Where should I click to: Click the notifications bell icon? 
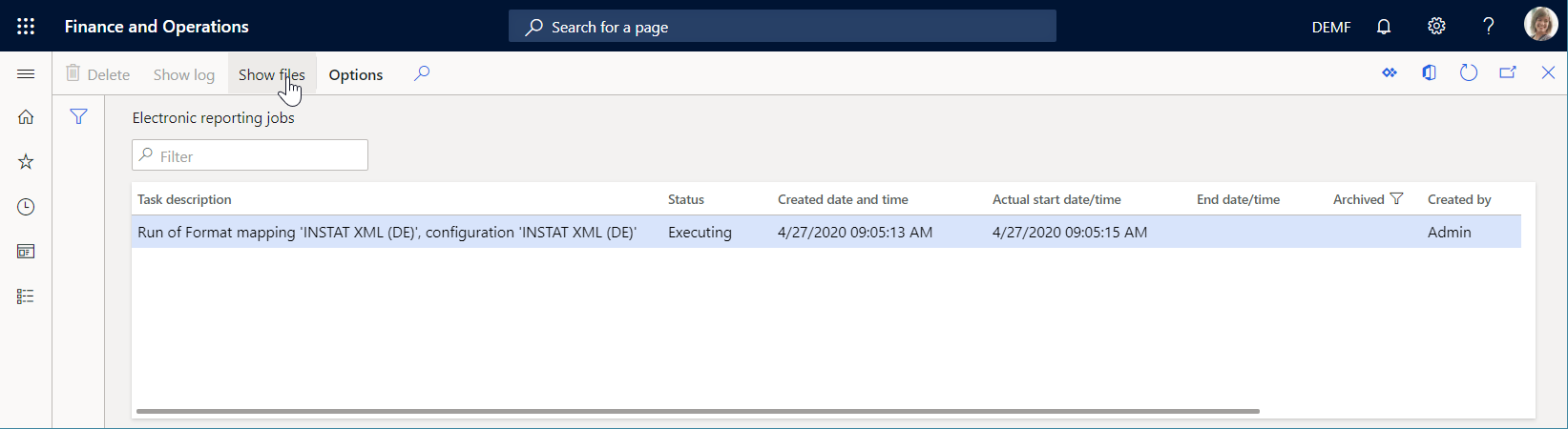[1384, 27]
